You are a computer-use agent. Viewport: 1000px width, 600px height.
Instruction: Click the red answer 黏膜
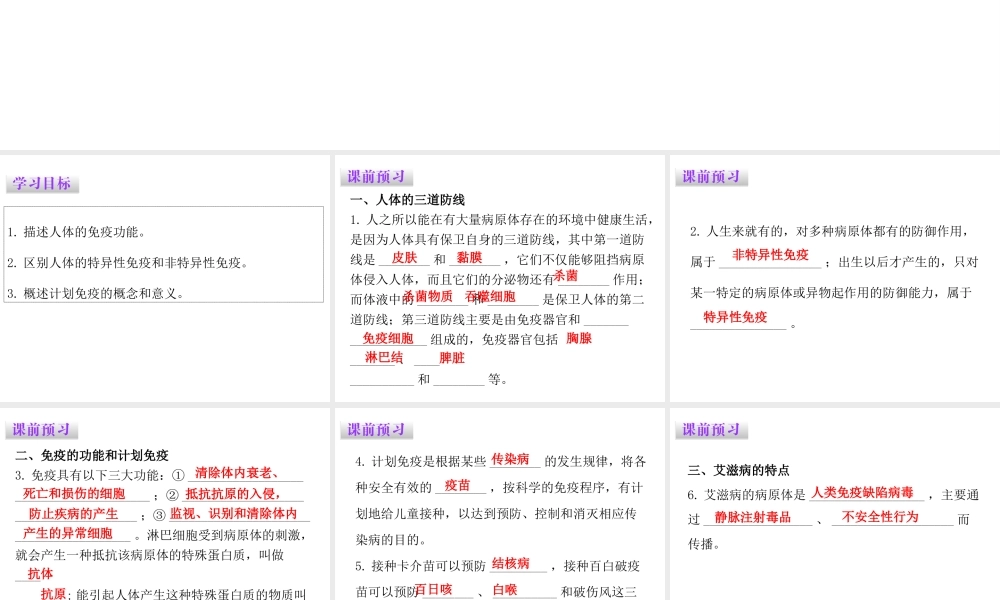click(469, 258)
